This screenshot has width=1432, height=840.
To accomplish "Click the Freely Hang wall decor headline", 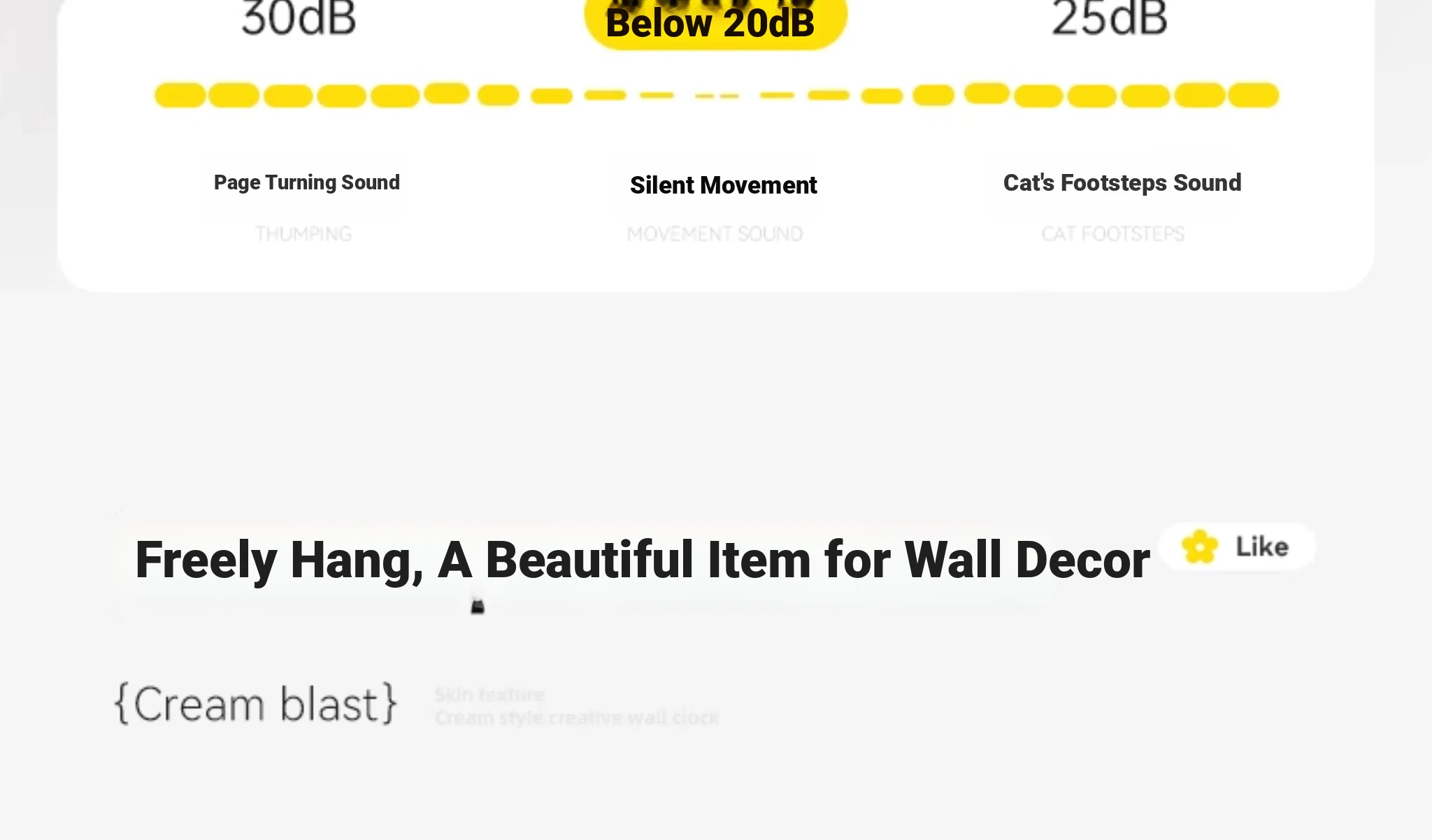I will tap(642, 560).
